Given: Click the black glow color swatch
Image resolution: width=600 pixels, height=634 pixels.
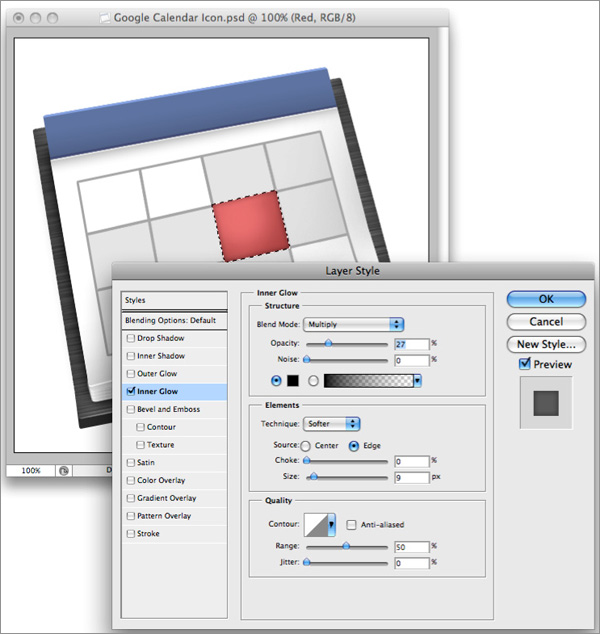Looking at the screenshot, I should click(x=293, y=380).
